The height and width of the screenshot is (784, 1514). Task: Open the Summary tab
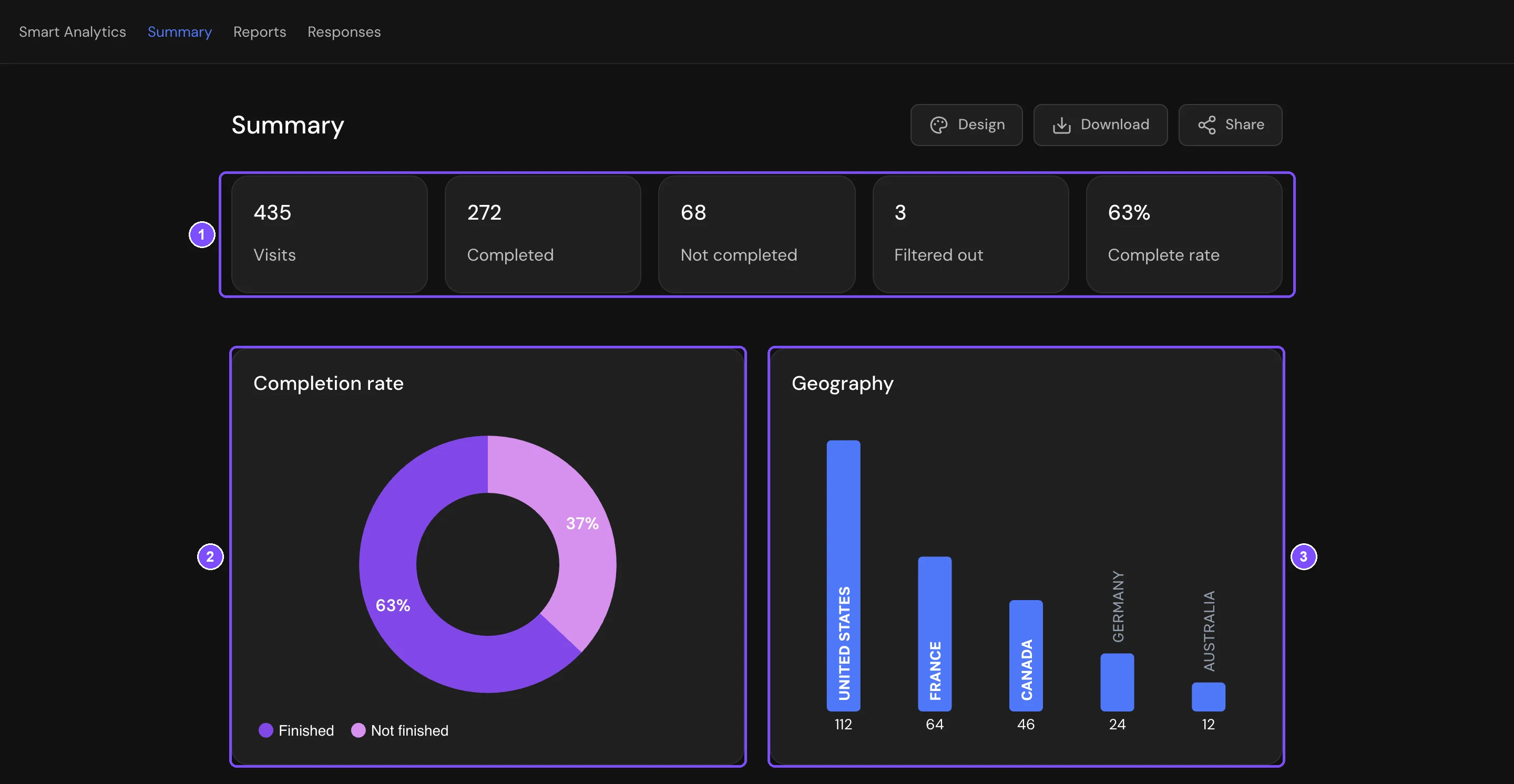[x=179, y=32]
